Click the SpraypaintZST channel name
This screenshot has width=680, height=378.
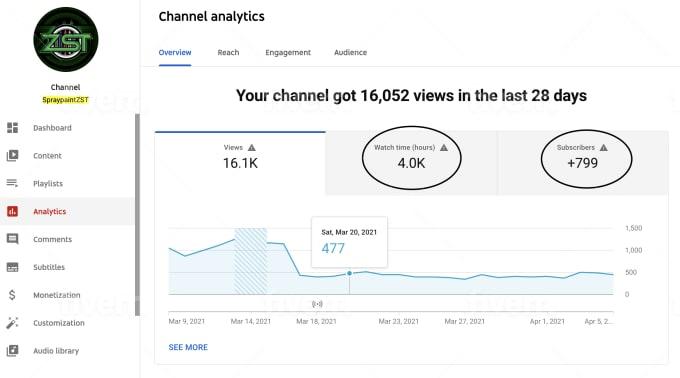[x=65, y=100]
